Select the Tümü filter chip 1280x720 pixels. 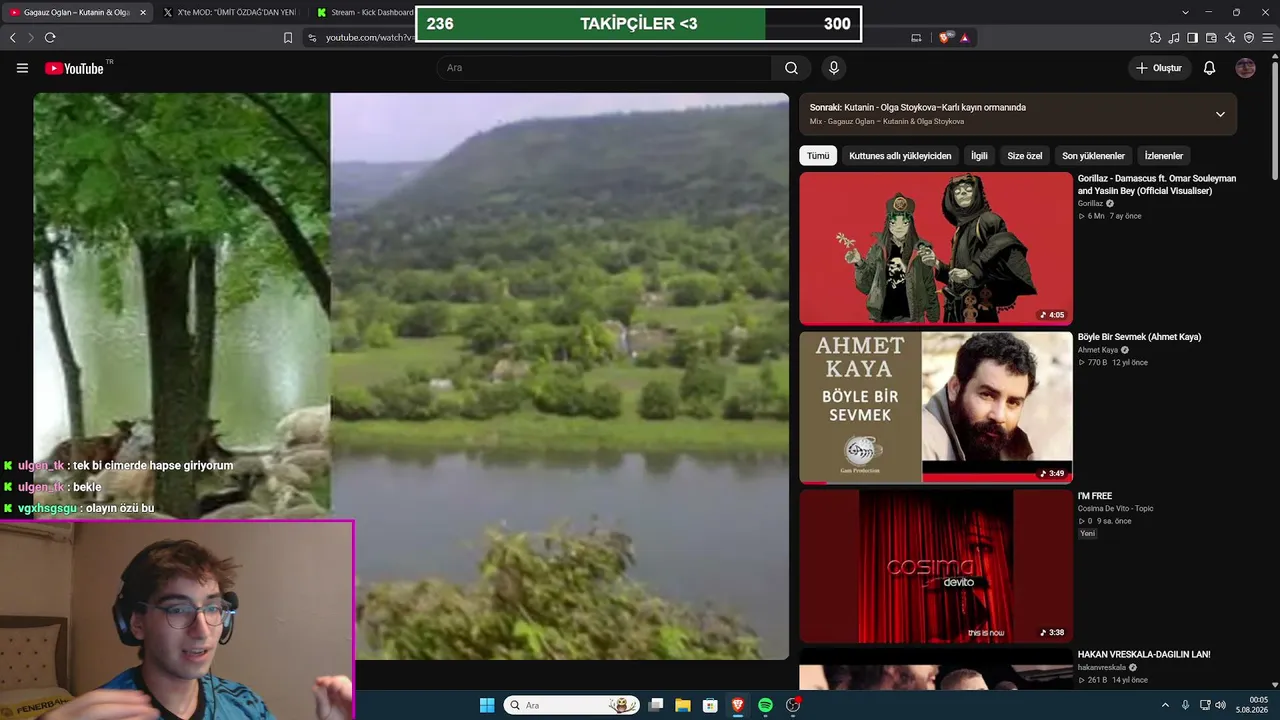[x=818, y=156]
